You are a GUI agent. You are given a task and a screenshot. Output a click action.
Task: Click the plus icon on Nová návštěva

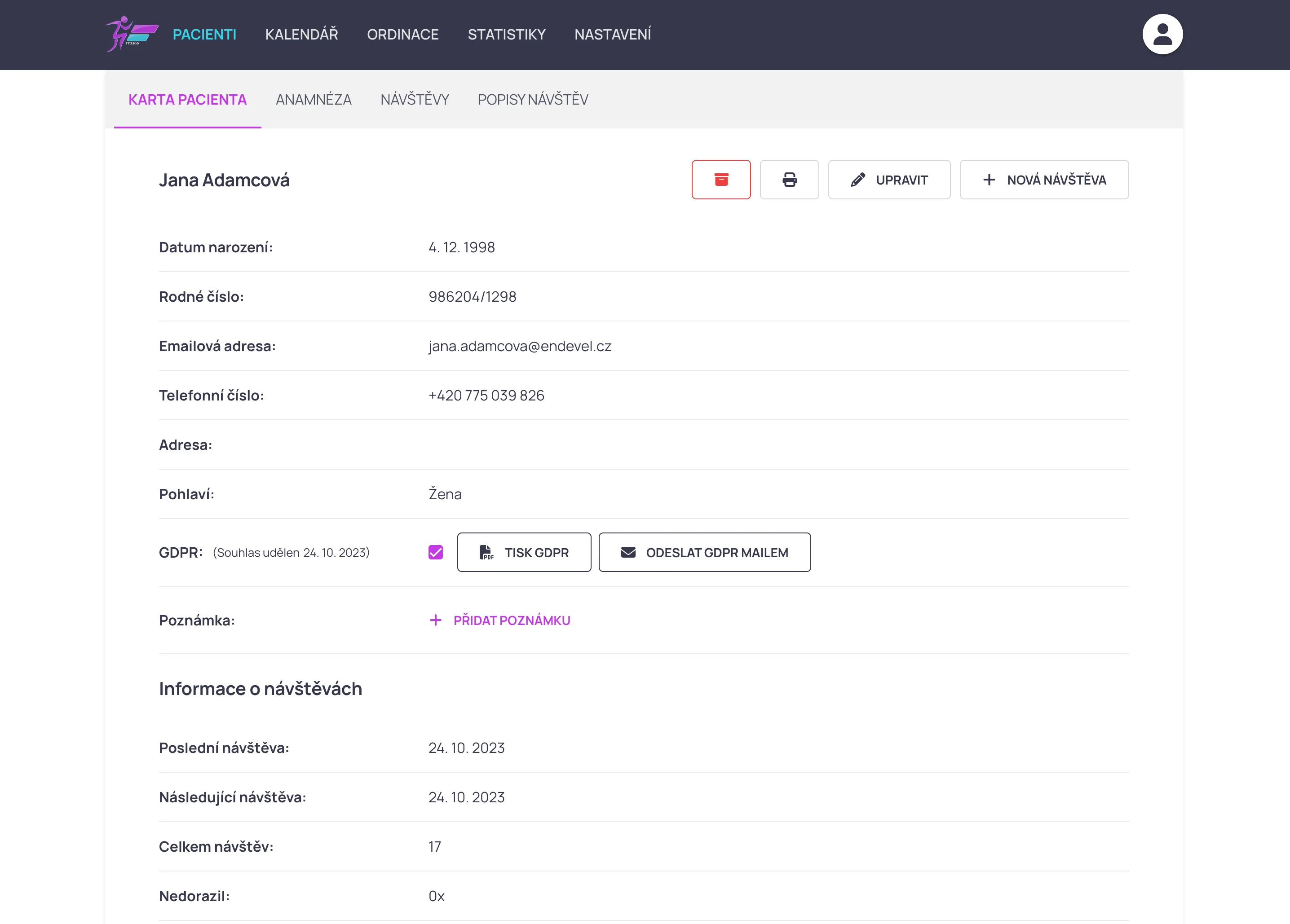(989, 180)
